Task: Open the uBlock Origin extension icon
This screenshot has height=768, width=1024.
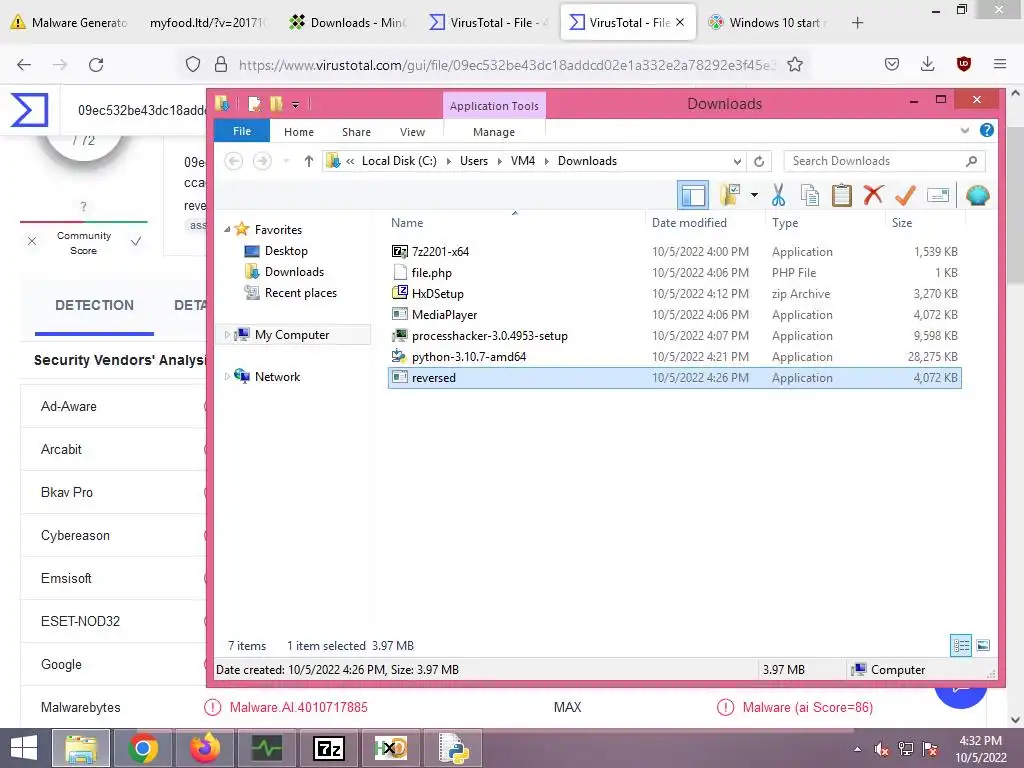Action: (963, 64)
